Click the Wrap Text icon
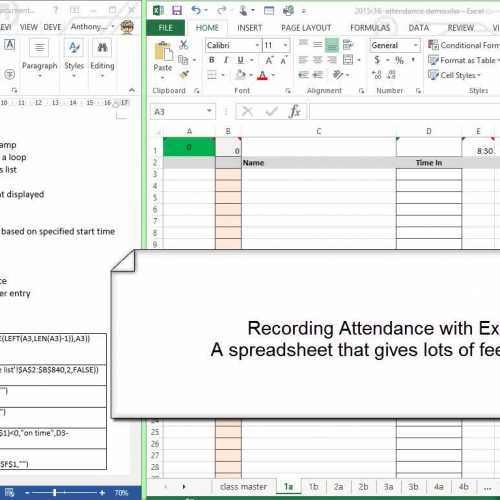 pos(348,45)
